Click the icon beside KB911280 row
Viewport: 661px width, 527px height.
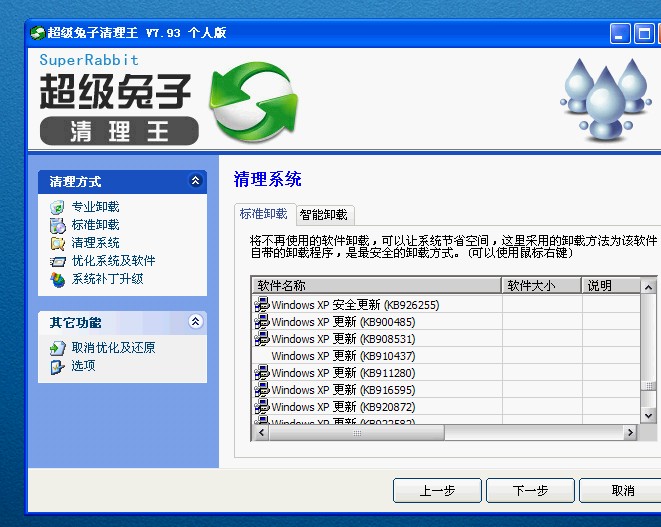(x=262, y=373)
